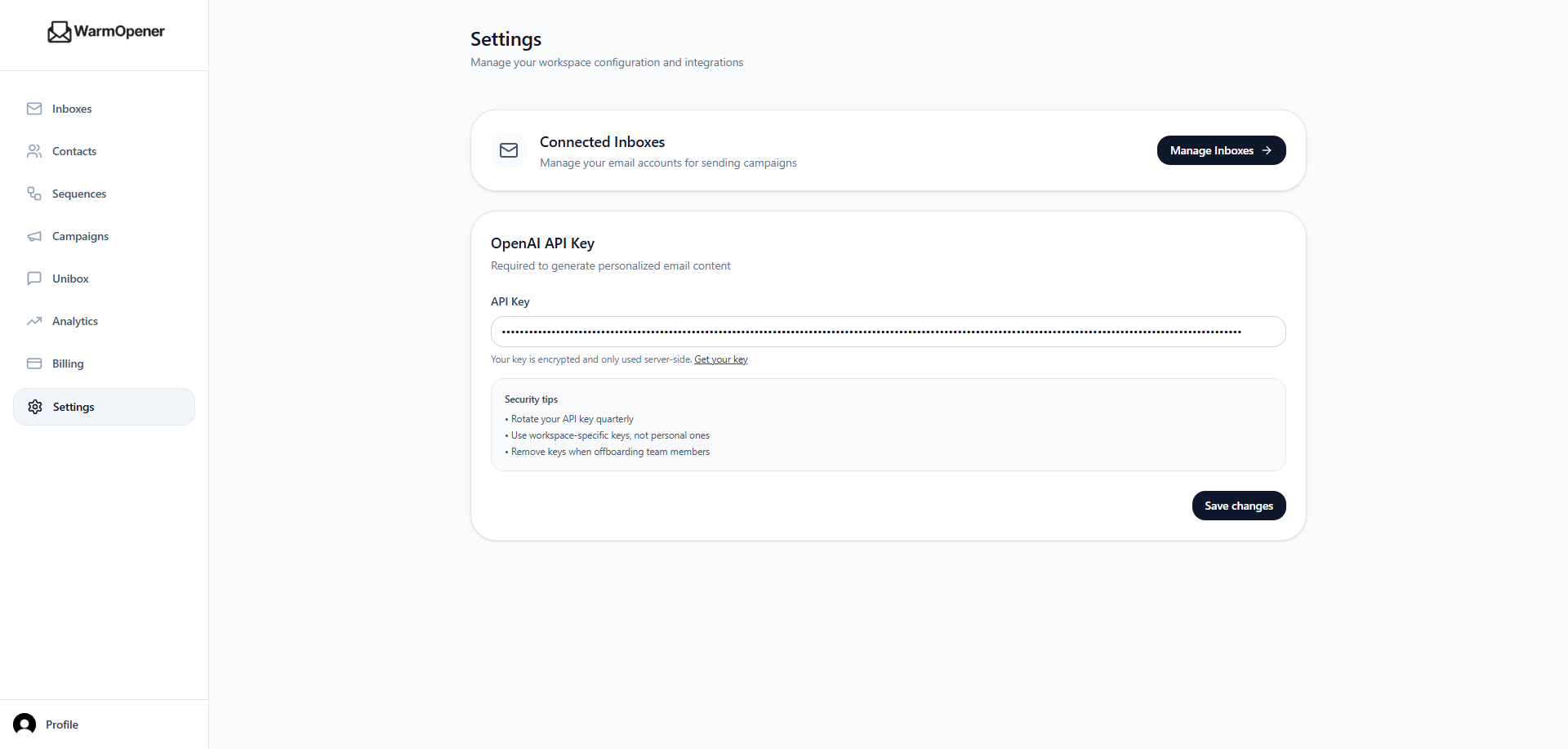Open the Inboxes page from the sidebar

(x=72, y=108)
